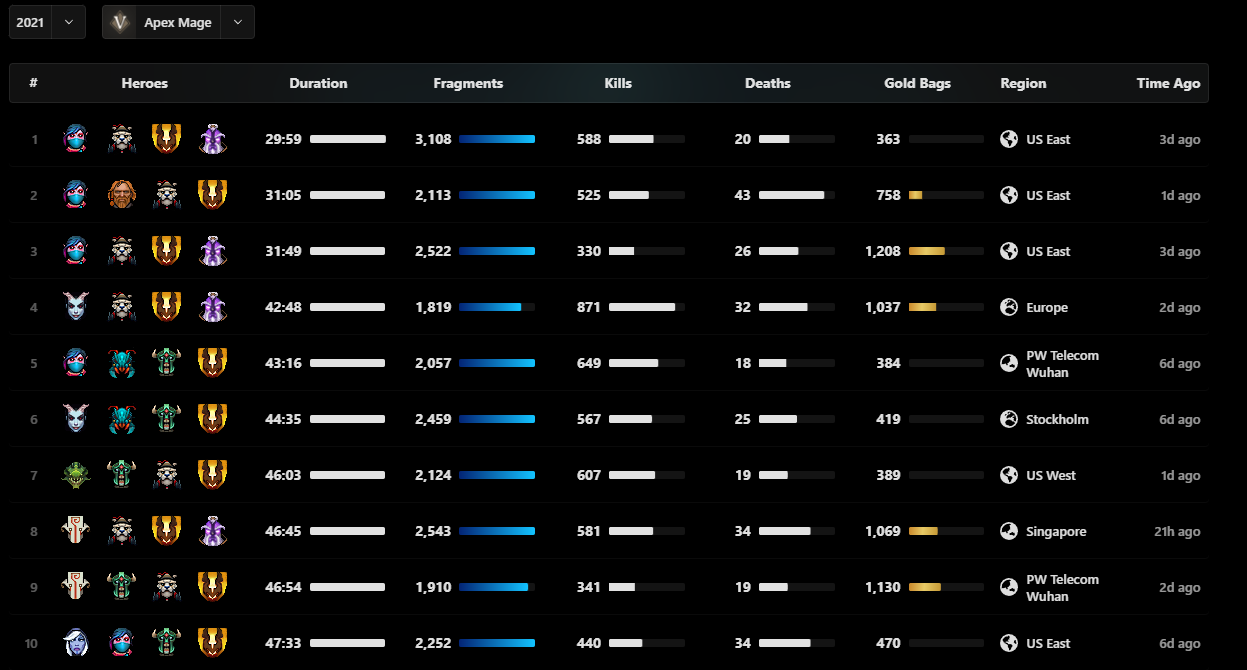Click the blue insect hero in row 6
The height and width of the screenshot is (670, 1247).
(x=121, y=419)
